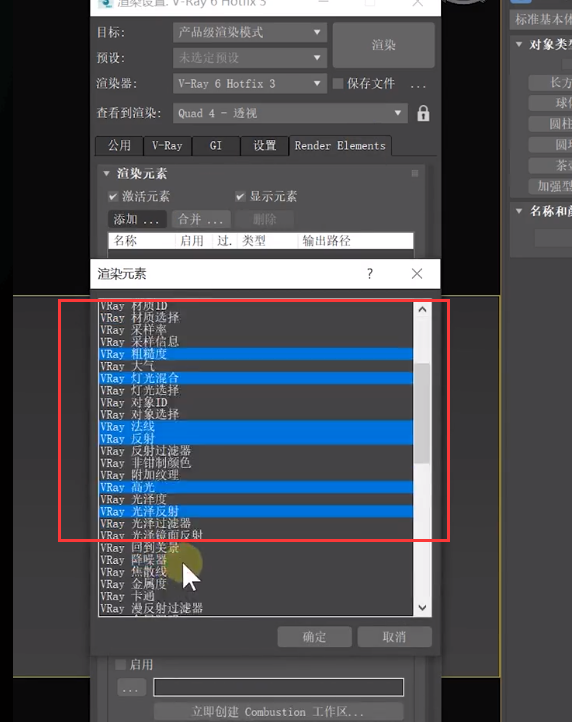Collapse the 渲染元素 rollout

pos(106,174)
